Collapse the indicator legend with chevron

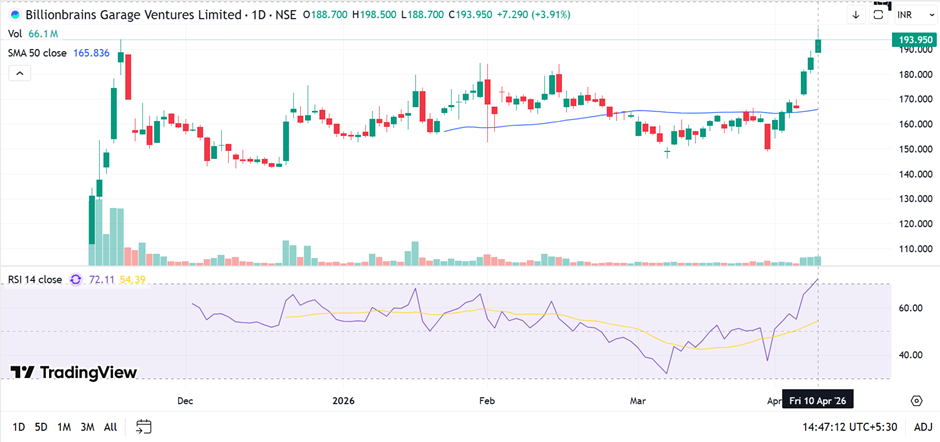[19, 73]
